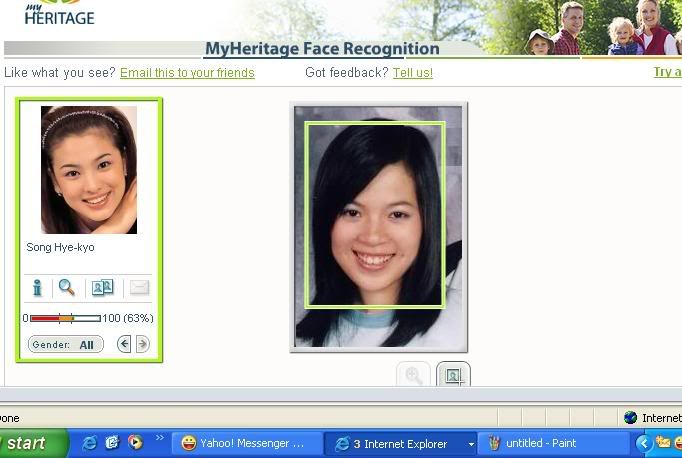The image size is (682, 458).
Task: Click the face selection icon below photo
Action: click(453, 374)
